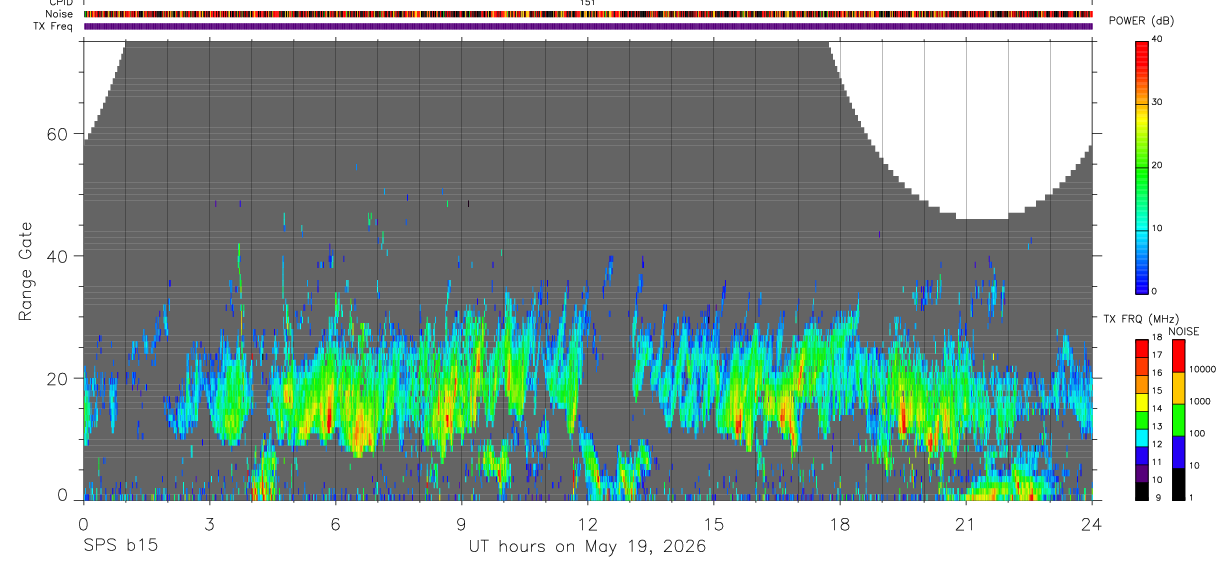Click the 16 label on TX FRQ scale
Screen dimensions: 1228x567
tap(1157, 373)
